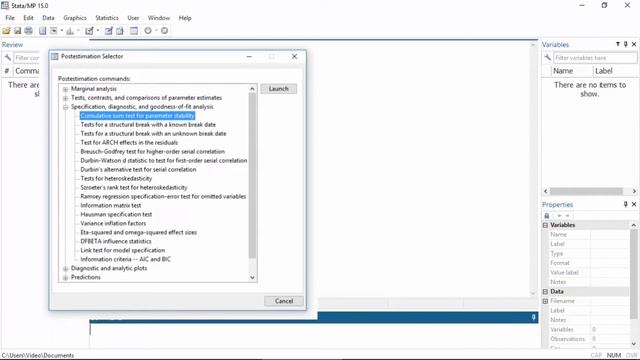The width and height of the screenshot is (640, 360).
Task: Close the Variables panel with its X
Action: (x=634, y=44)
